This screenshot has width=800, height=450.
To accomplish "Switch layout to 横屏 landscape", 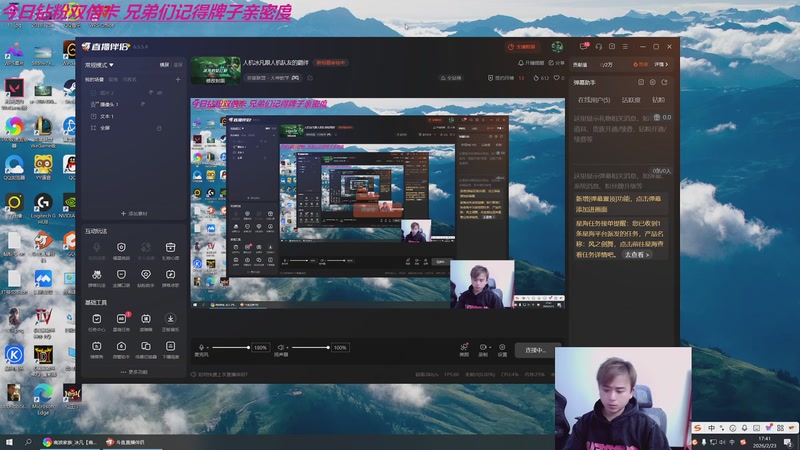I will (x=164, y=65).
